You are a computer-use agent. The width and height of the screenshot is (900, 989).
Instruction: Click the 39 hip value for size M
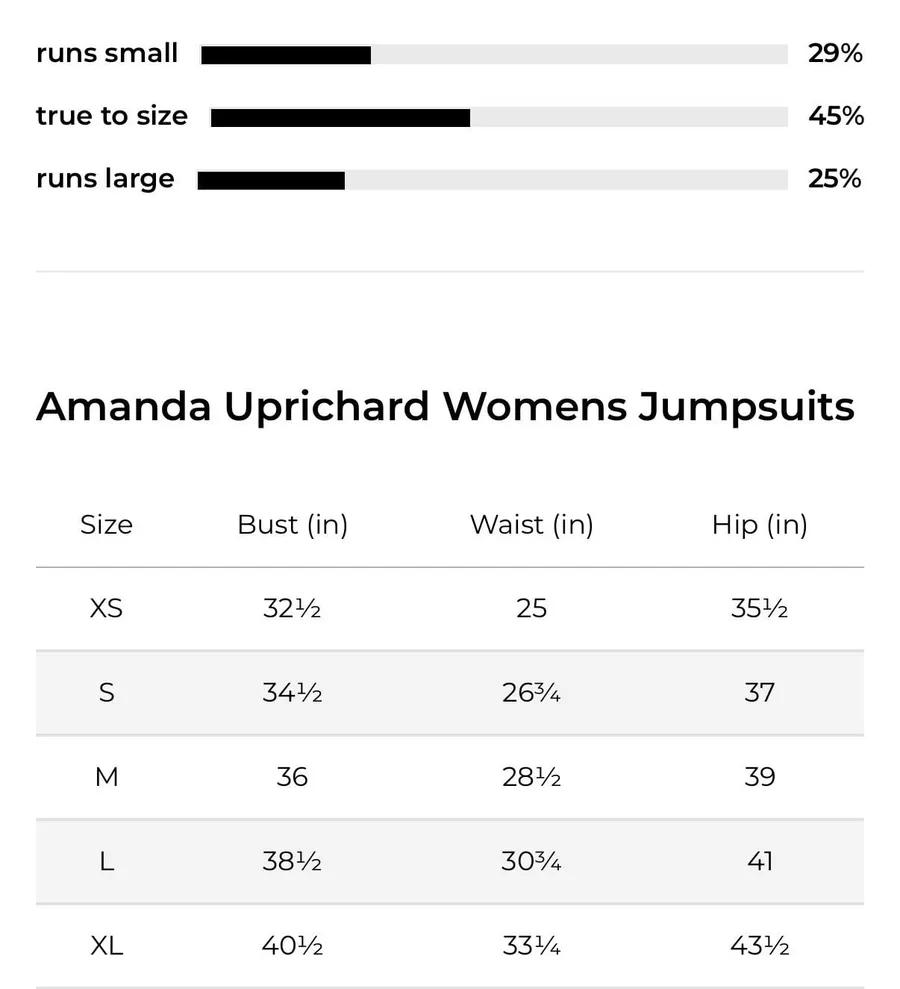tap(759, 777)
